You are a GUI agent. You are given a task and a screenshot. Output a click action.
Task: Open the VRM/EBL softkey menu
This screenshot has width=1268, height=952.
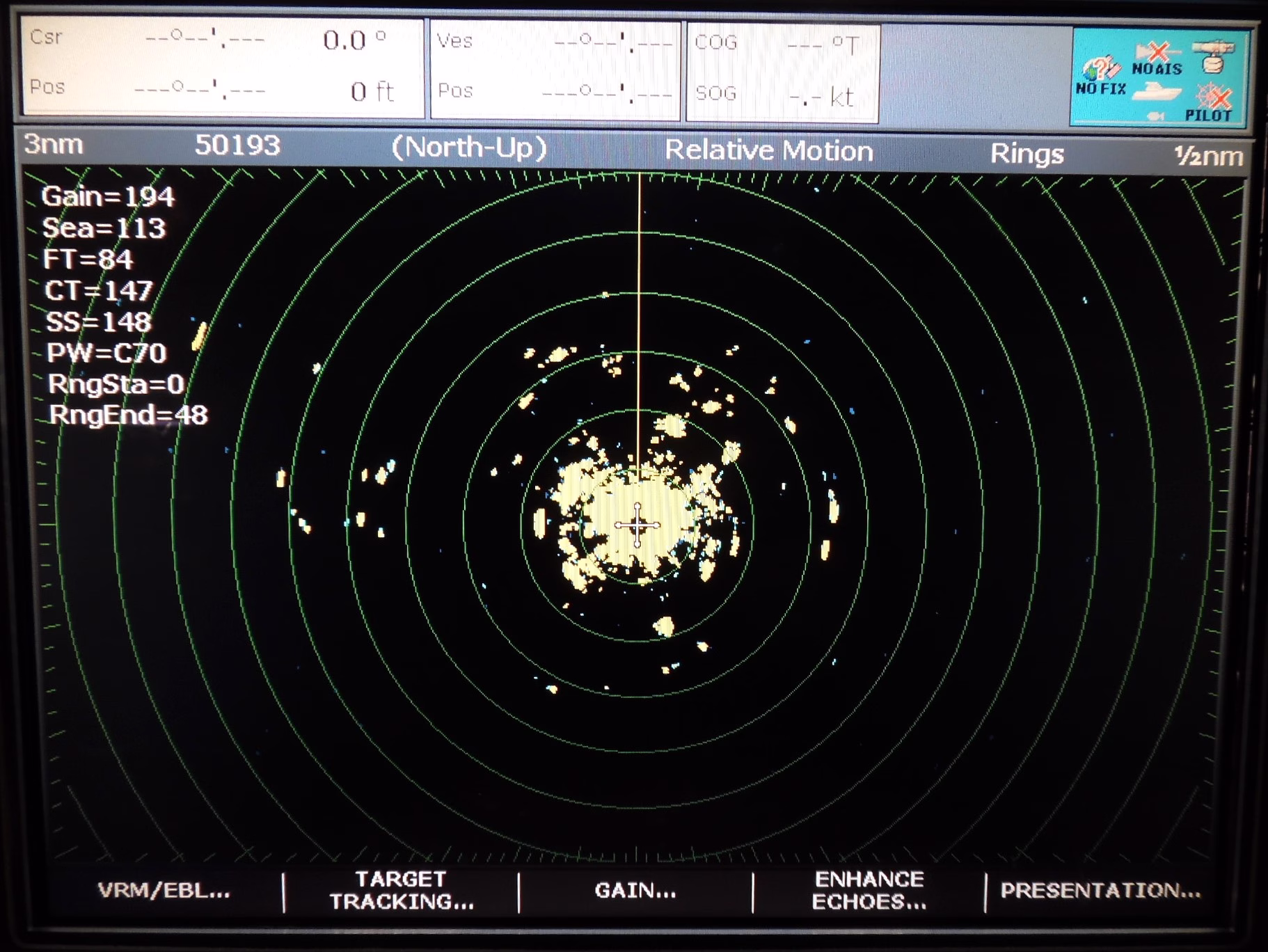pos(164,891)
